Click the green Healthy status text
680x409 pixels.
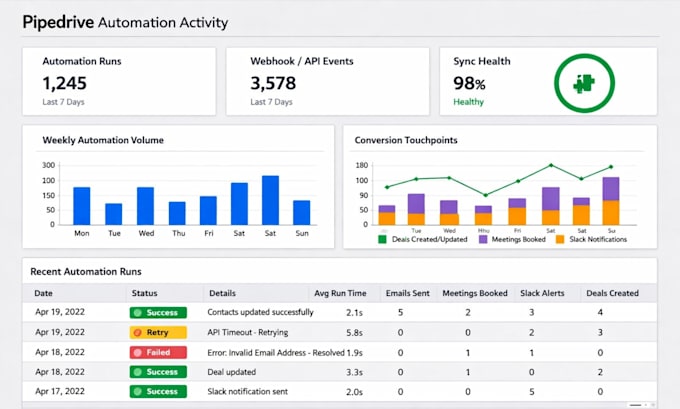tap(468, 102)
